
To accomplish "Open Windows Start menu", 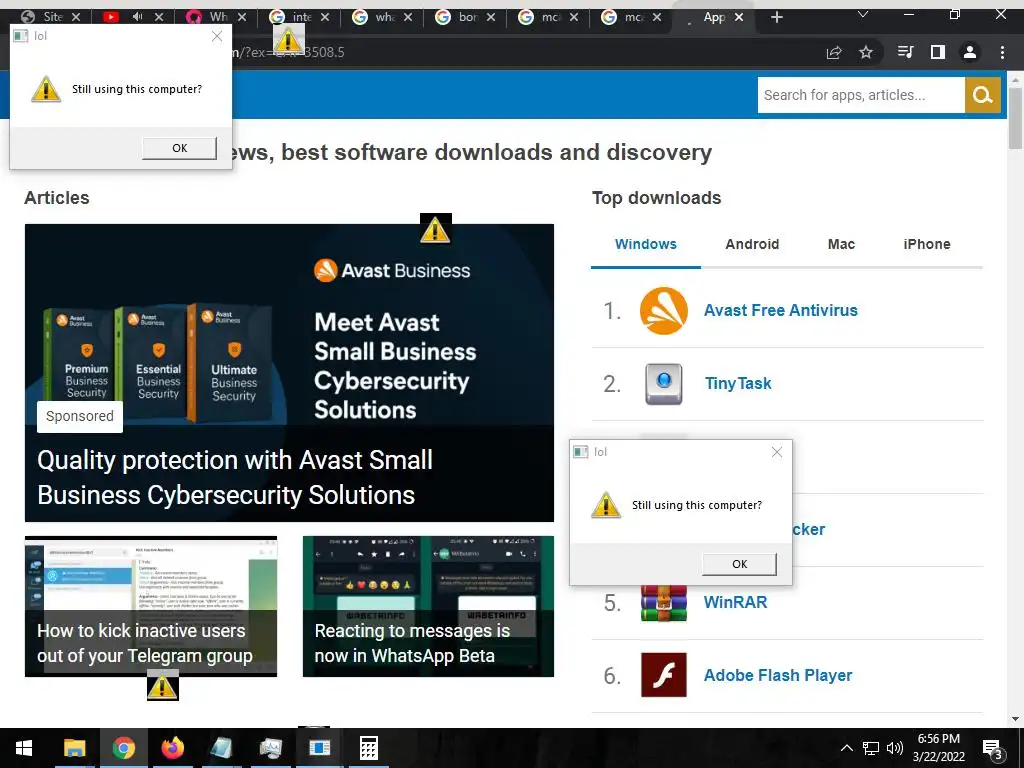I will coord(24,748).
